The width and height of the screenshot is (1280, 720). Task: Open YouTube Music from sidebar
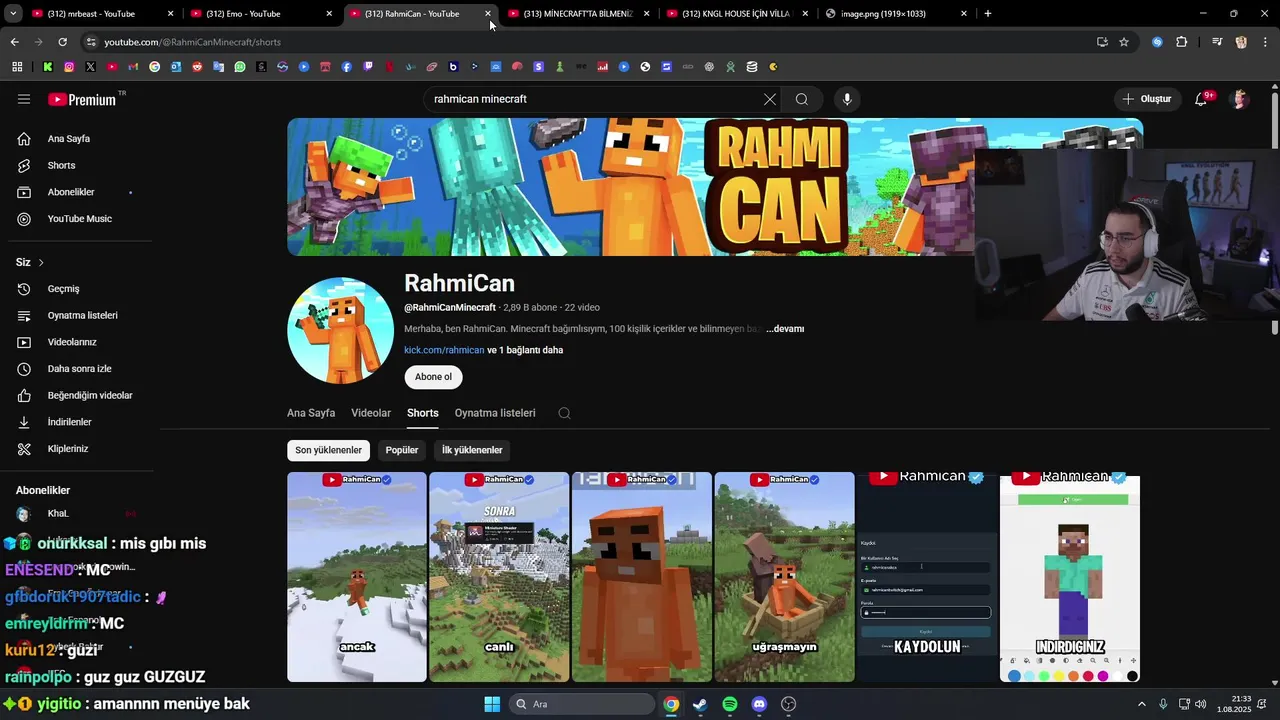pos(78,219)
